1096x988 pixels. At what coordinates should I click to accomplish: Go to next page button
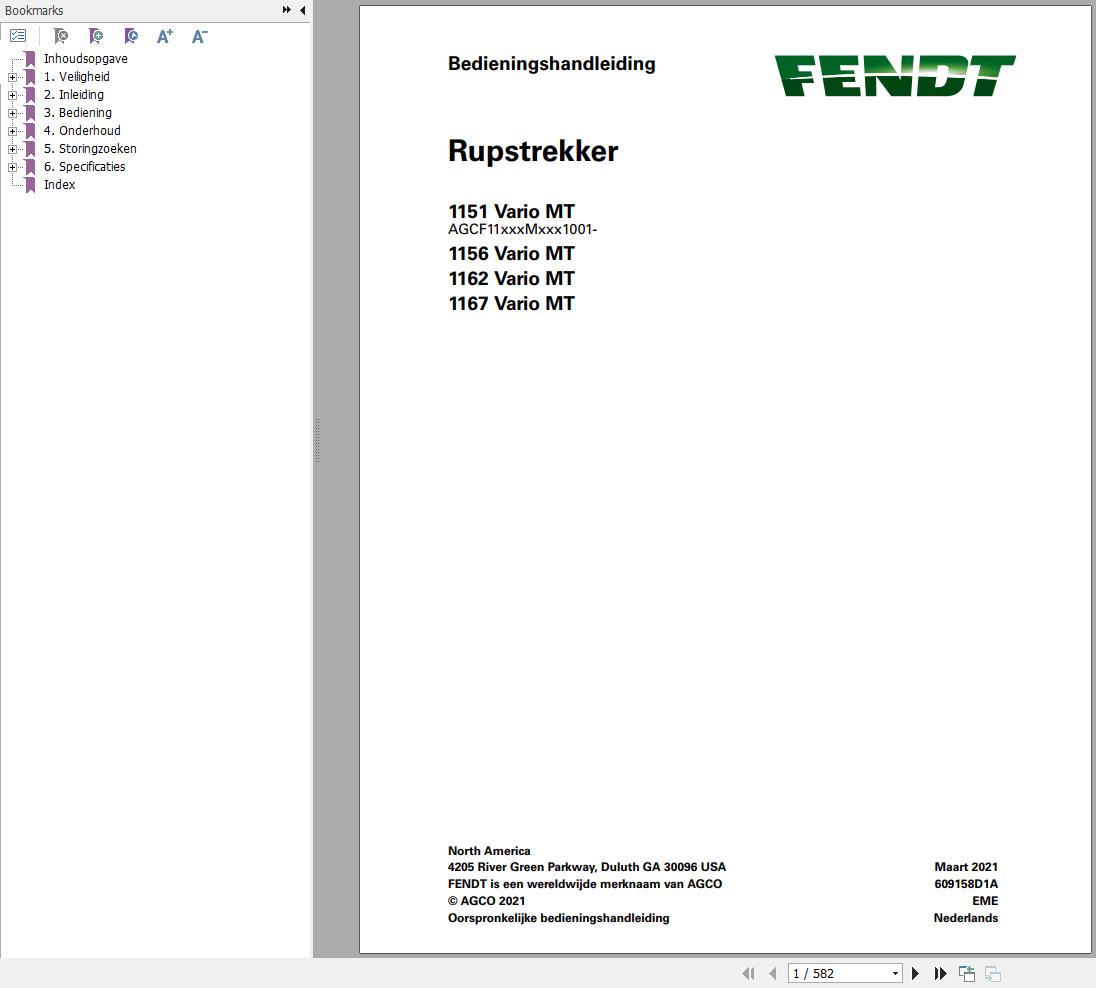tap(916, 973)
